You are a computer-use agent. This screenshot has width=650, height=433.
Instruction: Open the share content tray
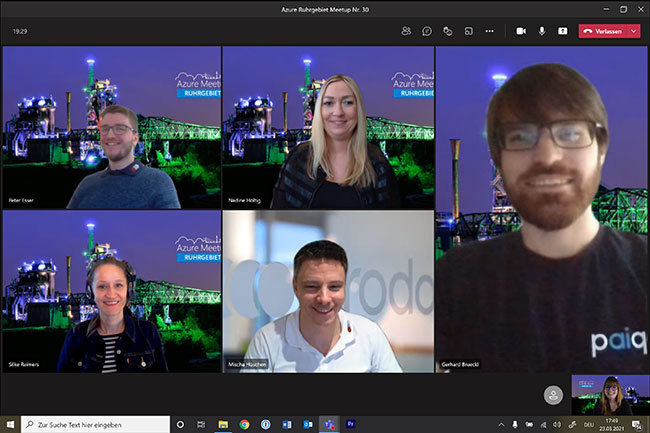[563, 31]
